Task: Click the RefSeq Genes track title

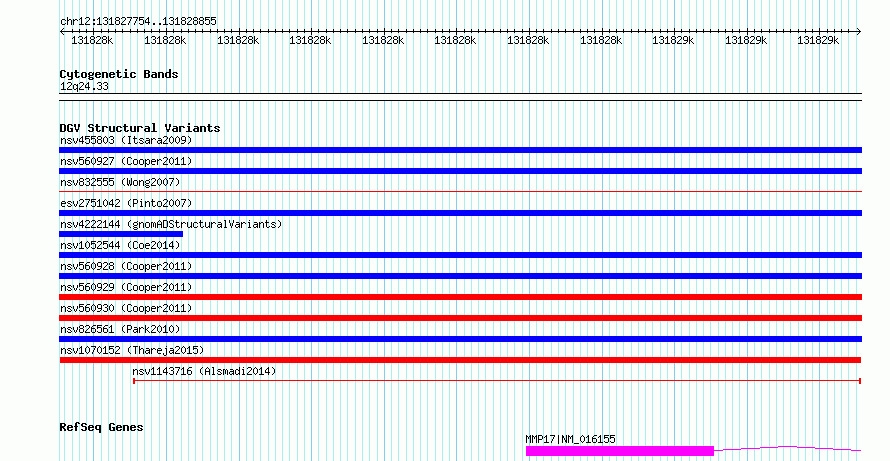Action: click(x=101, y=427)
